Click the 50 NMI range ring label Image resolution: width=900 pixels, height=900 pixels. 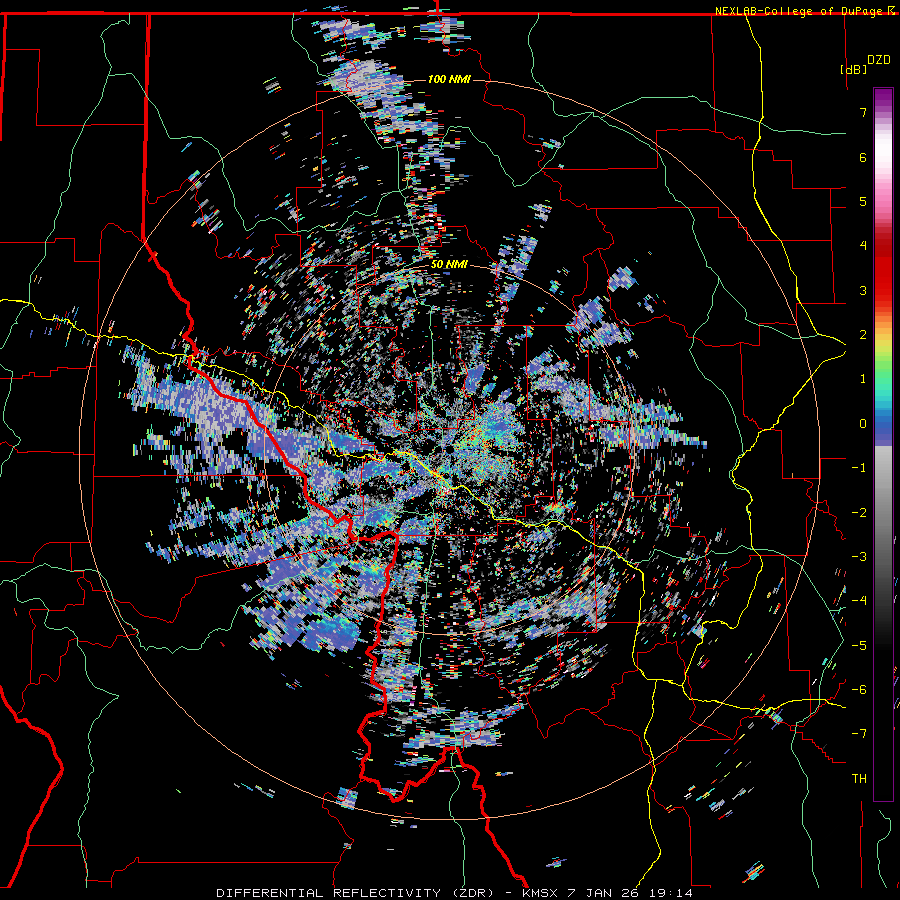pos(449,265)
